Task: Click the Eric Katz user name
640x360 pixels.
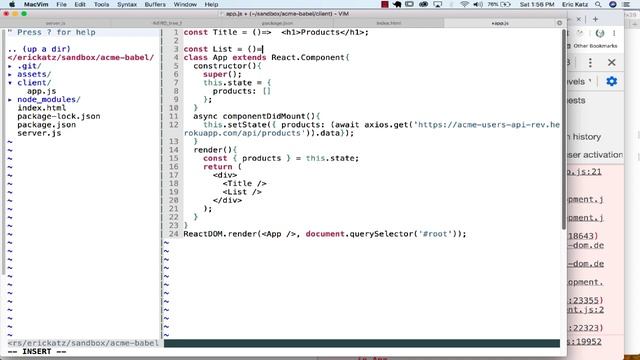Action: (x=575, y=4)
